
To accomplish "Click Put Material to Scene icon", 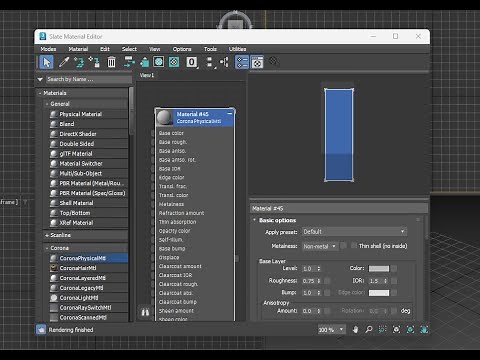I will click(x=79, y=62).
